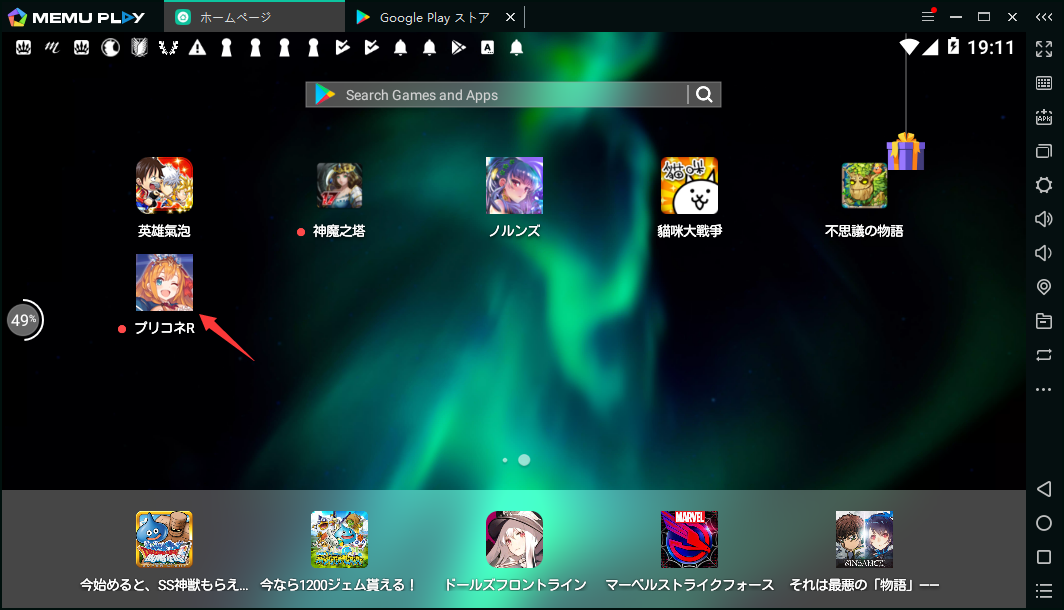This screenshot has height=610, width=1064.
Task: Click the APK install icon on the sidebar
Action: [x=1044, y=117]
